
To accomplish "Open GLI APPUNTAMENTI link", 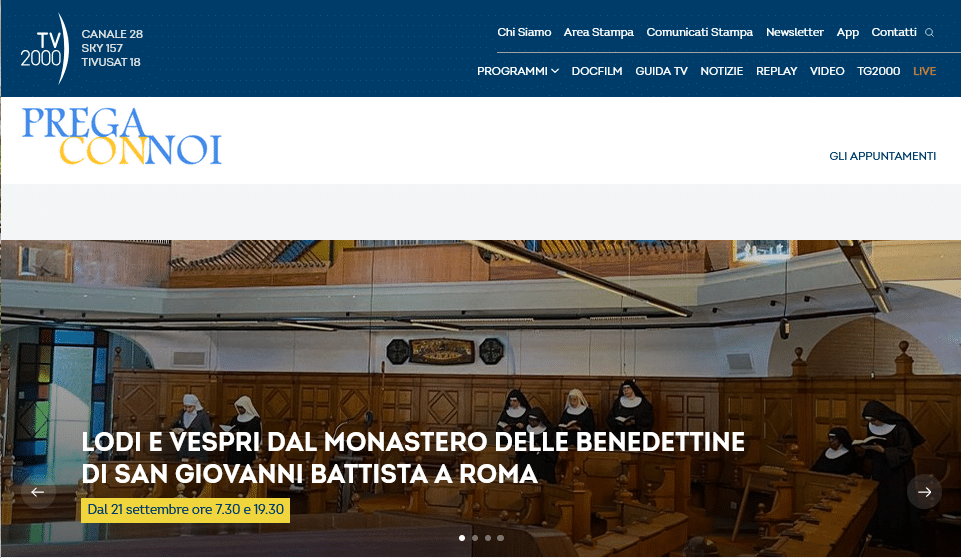I will [x=883, y=156].
